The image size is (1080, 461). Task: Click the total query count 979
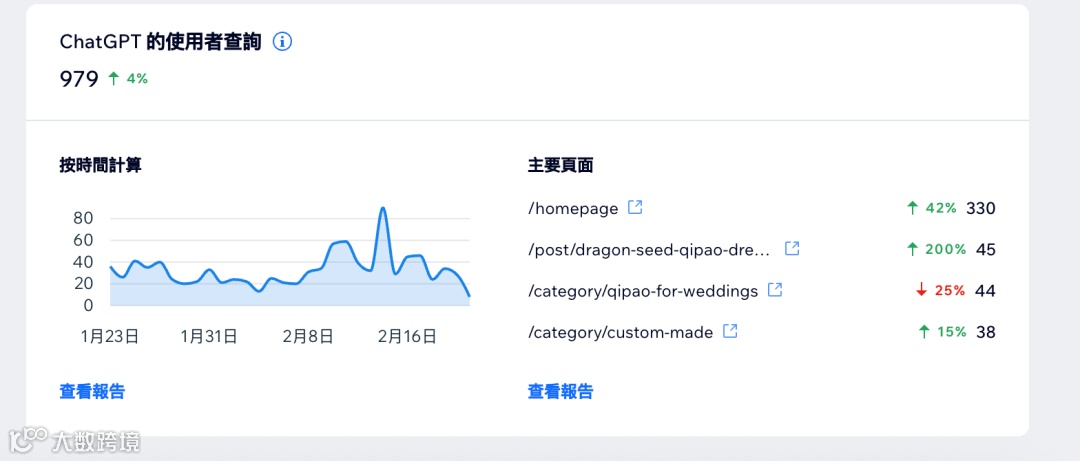coord(79,79)
